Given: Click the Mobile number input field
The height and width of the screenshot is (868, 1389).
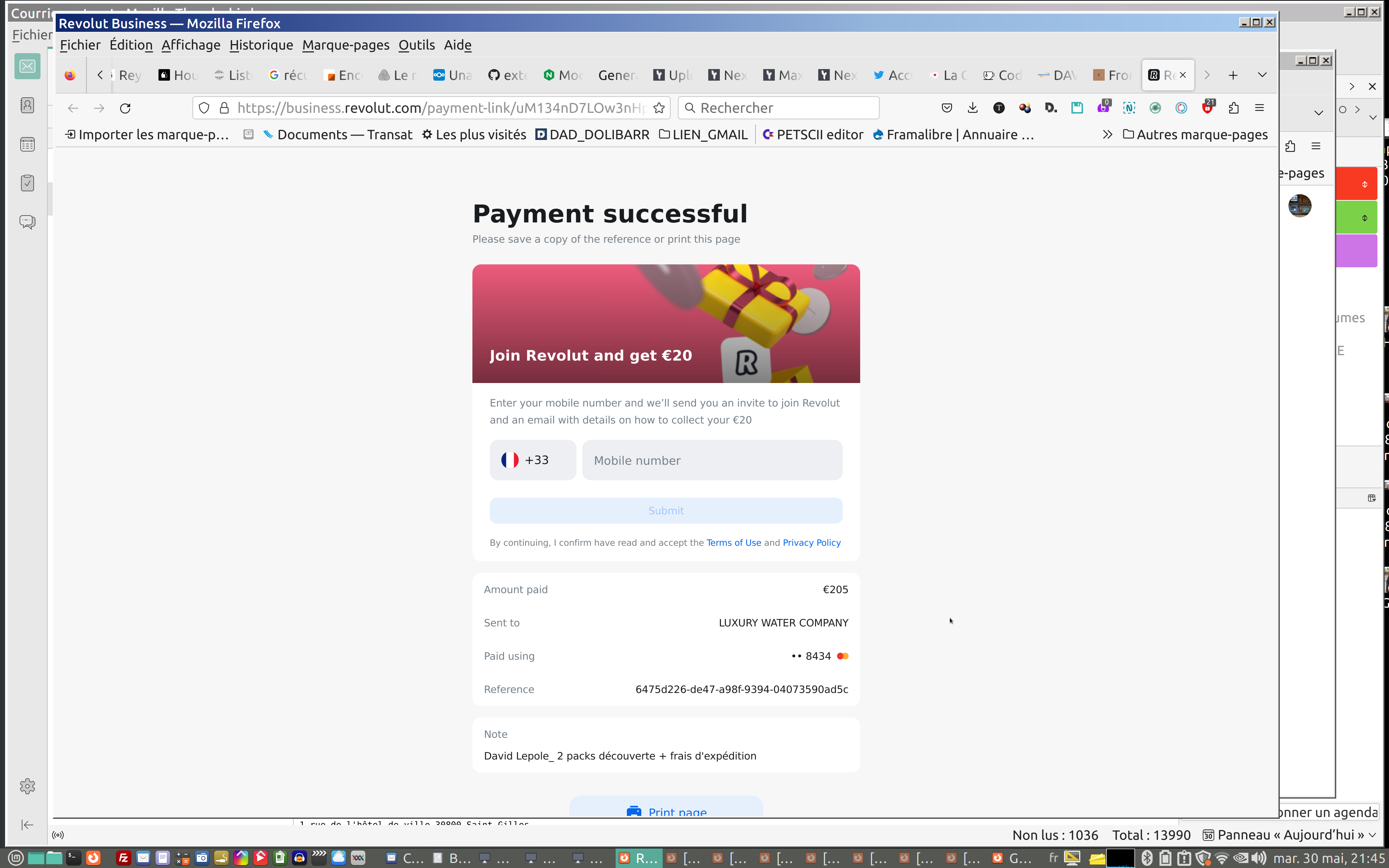Looking at the screenshot, I should click(712, 460).
